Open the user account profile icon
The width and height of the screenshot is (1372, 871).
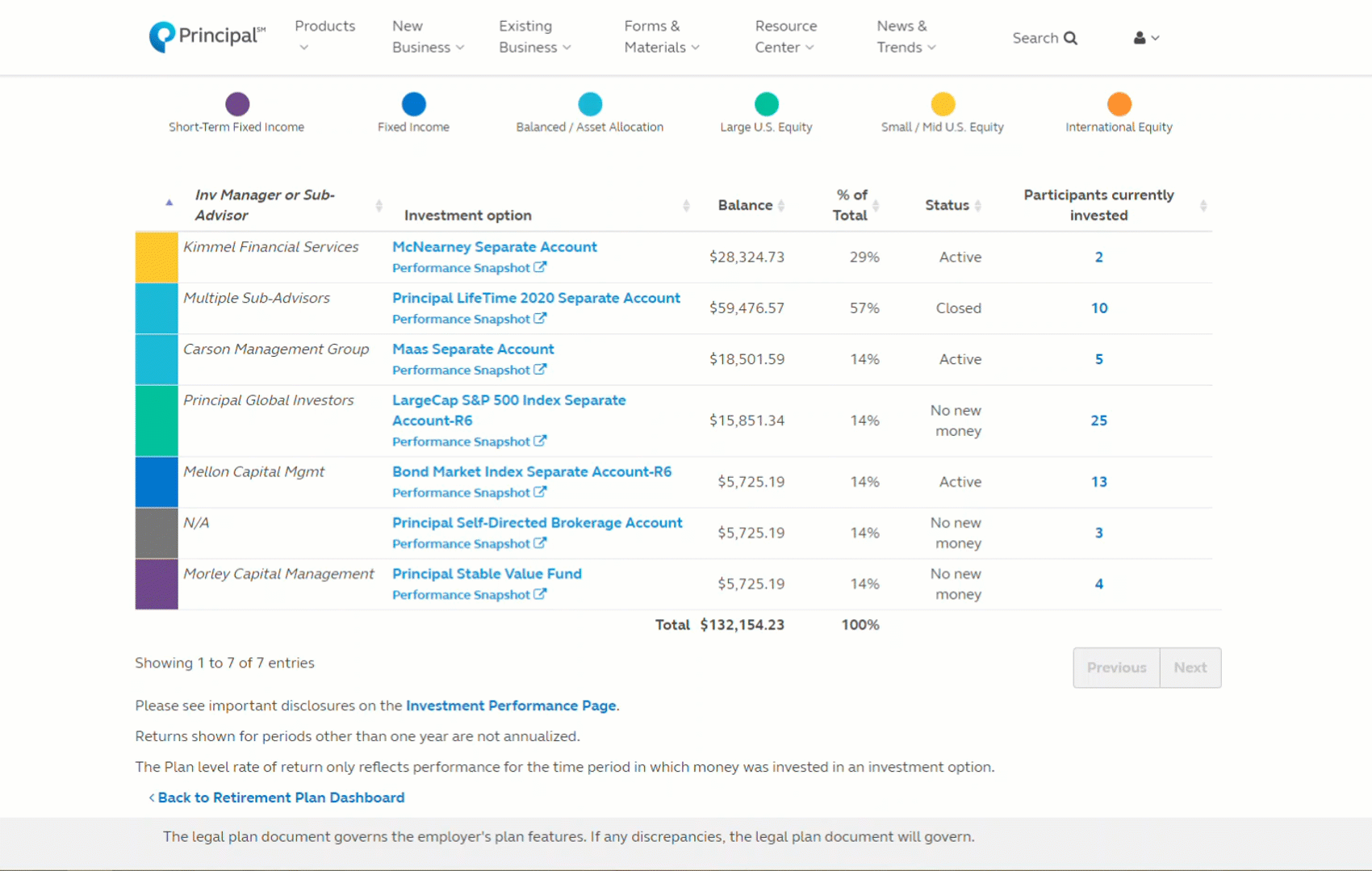[1139, 38]
